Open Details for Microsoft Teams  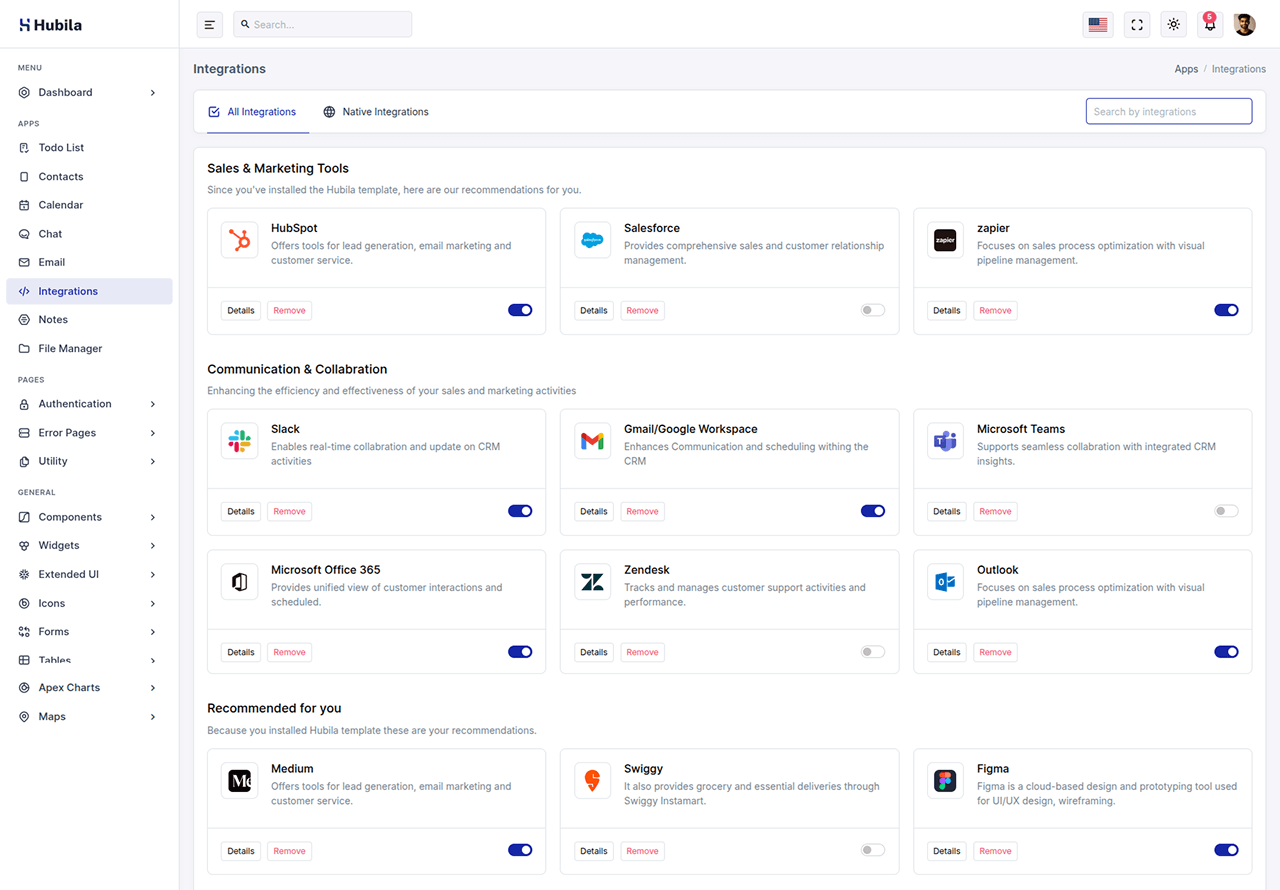coord(947,512)
